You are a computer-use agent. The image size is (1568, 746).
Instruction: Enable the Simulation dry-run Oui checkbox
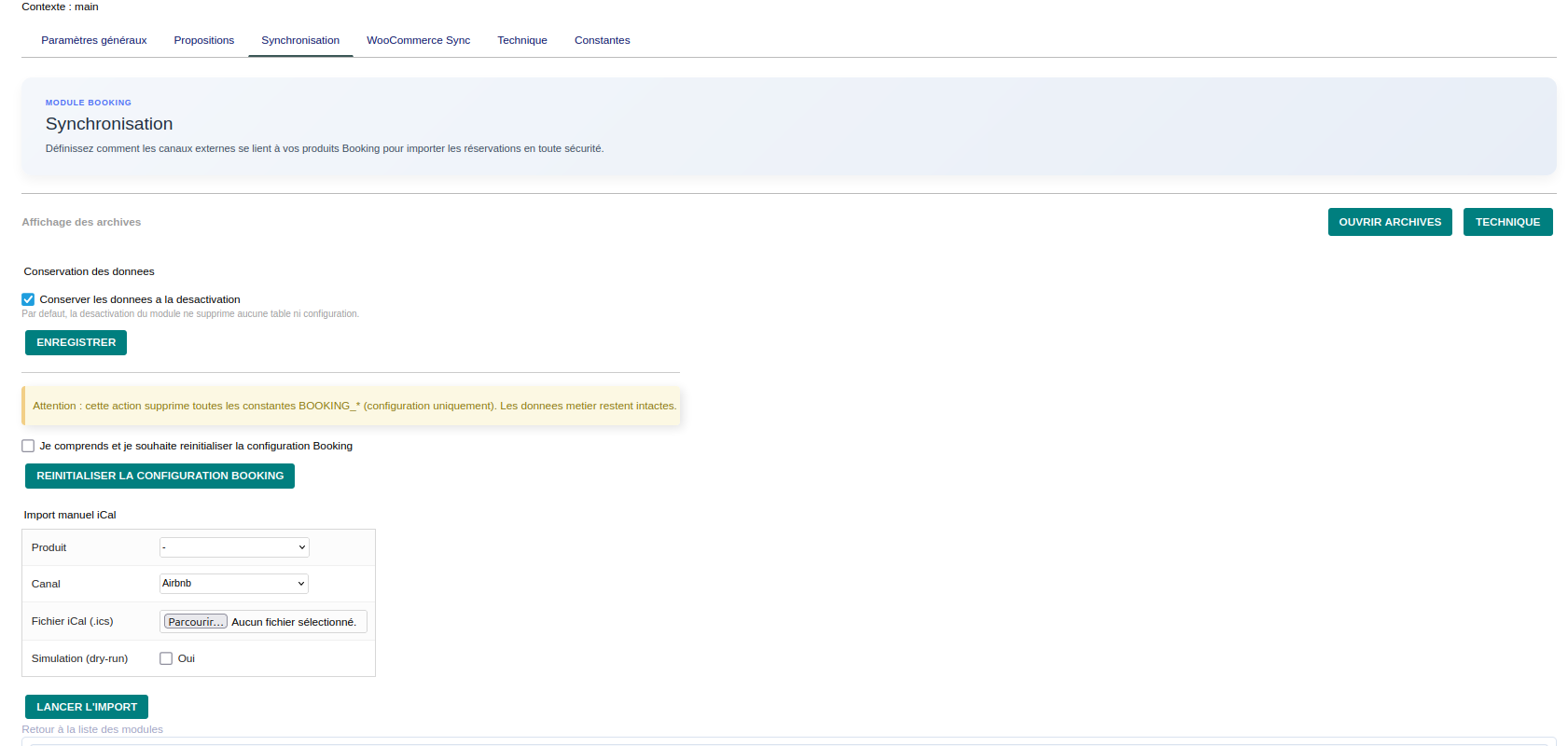(166, 658)
